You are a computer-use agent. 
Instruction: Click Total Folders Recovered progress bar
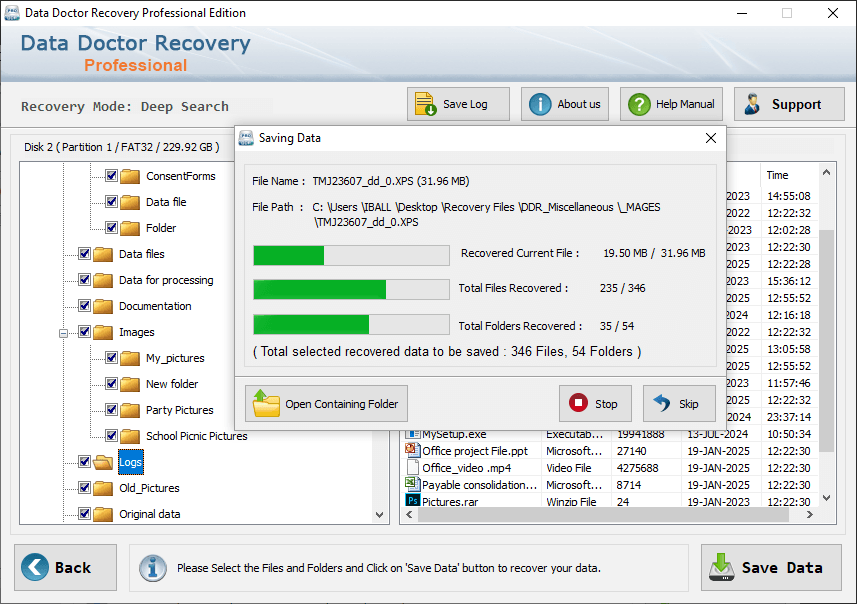tap(351, 324)
